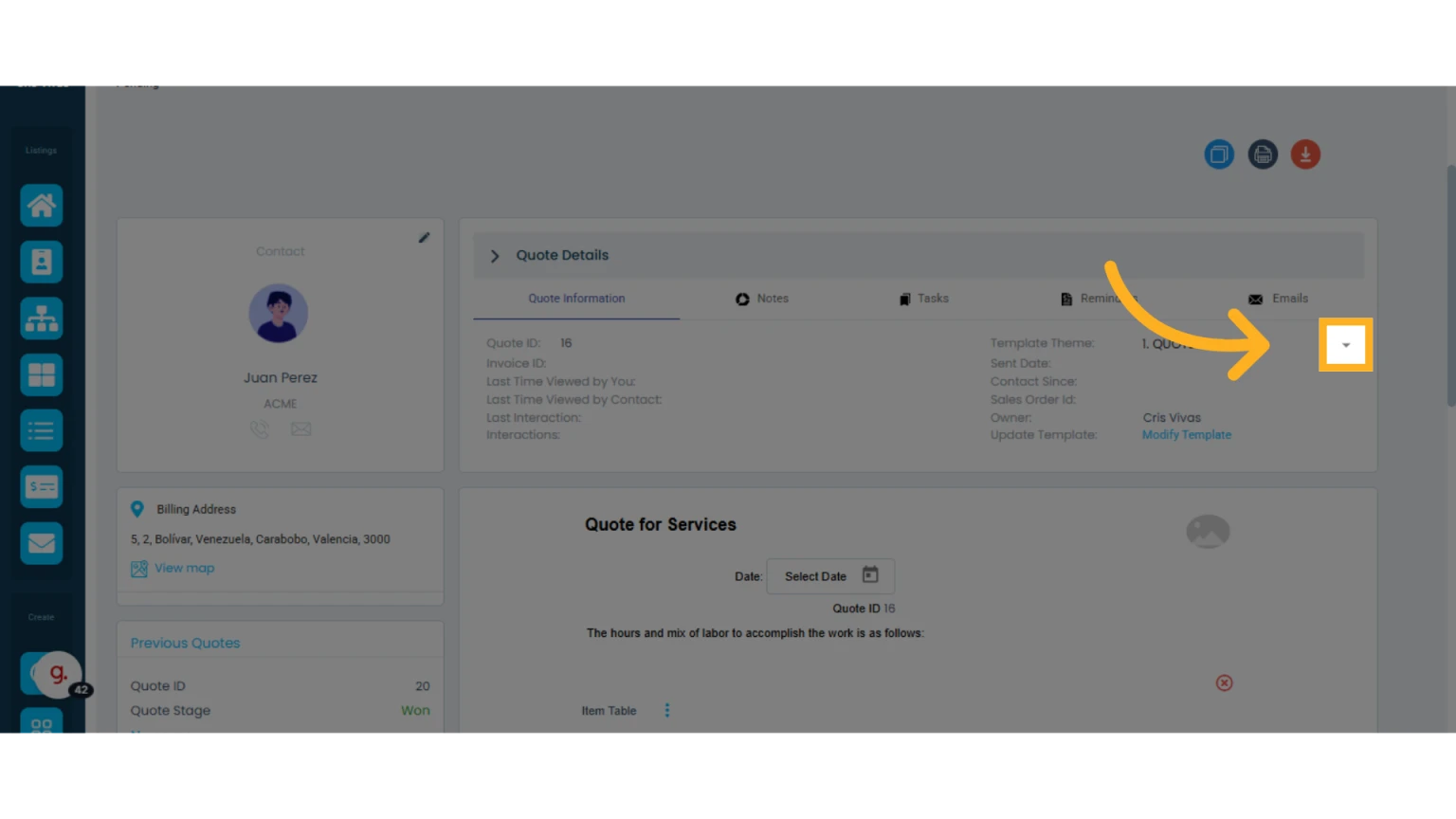The height and width of the screenshot is (819, 1456).
Task: Open the highlighted dropdown arrow at right
Action: [x=1346, y=345]
